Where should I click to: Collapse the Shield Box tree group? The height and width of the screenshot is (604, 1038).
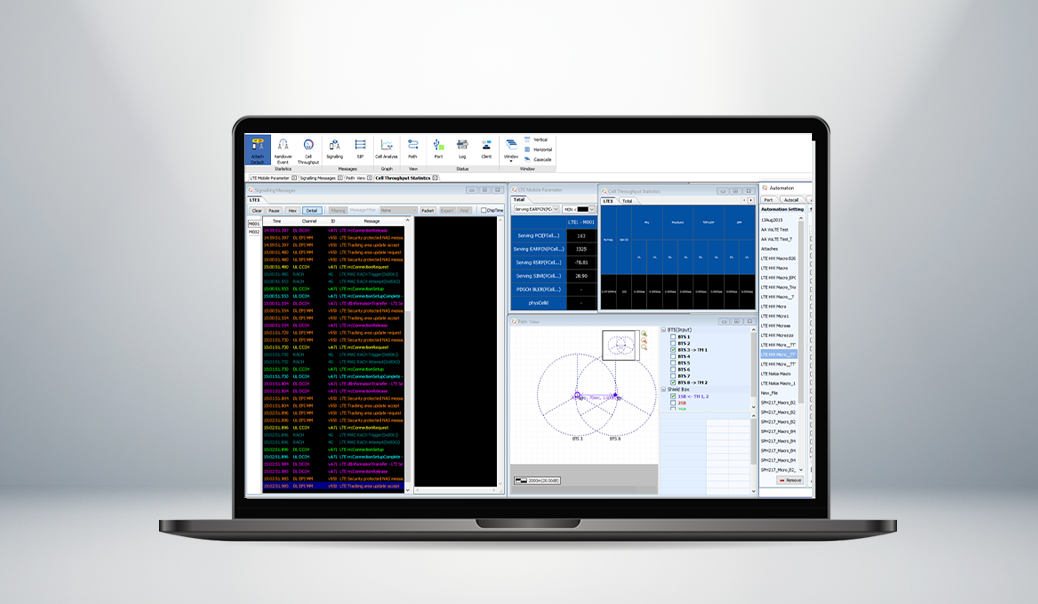664,389
